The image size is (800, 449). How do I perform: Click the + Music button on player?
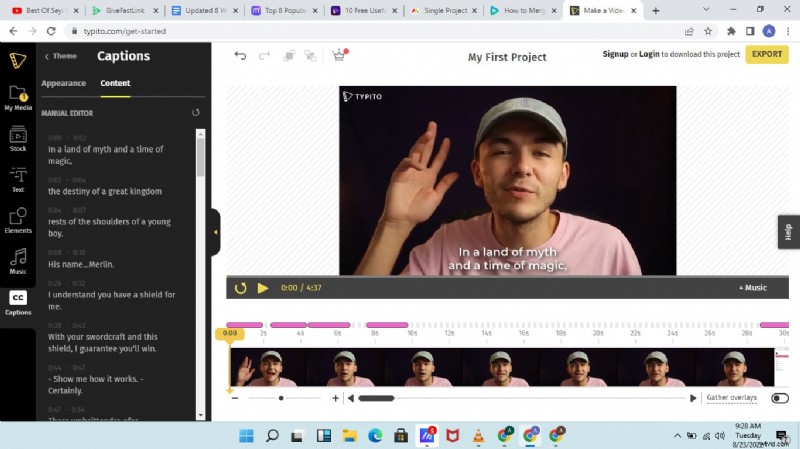point(752,288)
